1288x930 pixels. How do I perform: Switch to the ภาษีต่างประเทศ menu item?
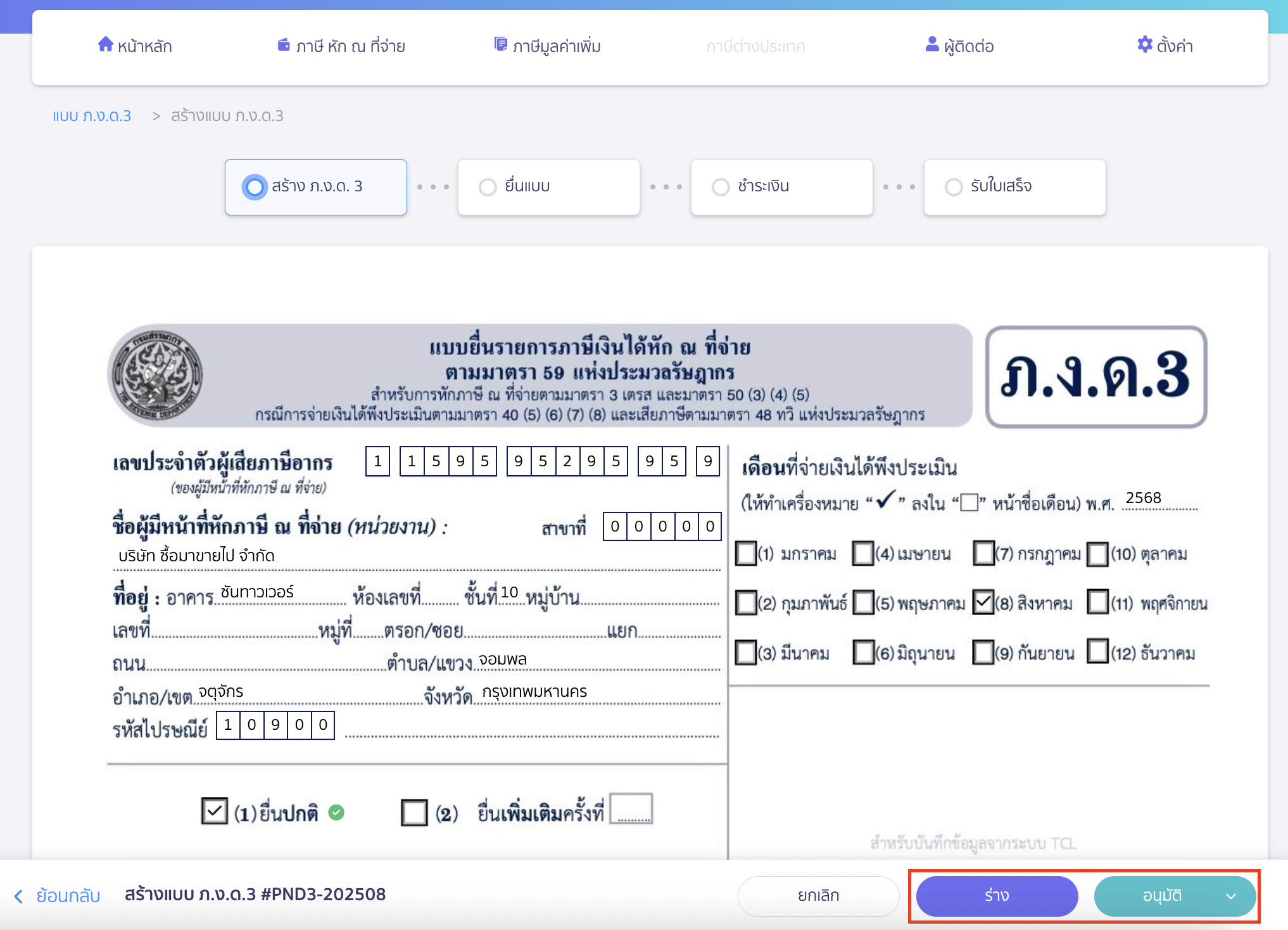pyautogui.click(x=755, y=46)
